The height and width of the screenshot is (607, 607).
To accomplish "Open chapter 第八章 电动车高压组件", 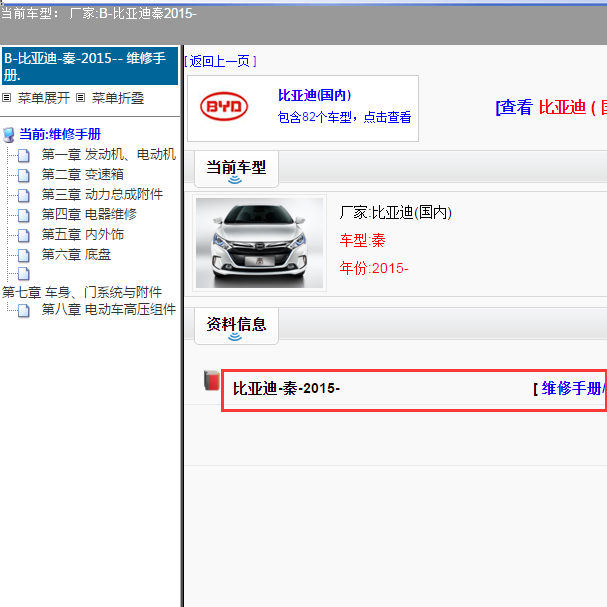I will (109, 309).
